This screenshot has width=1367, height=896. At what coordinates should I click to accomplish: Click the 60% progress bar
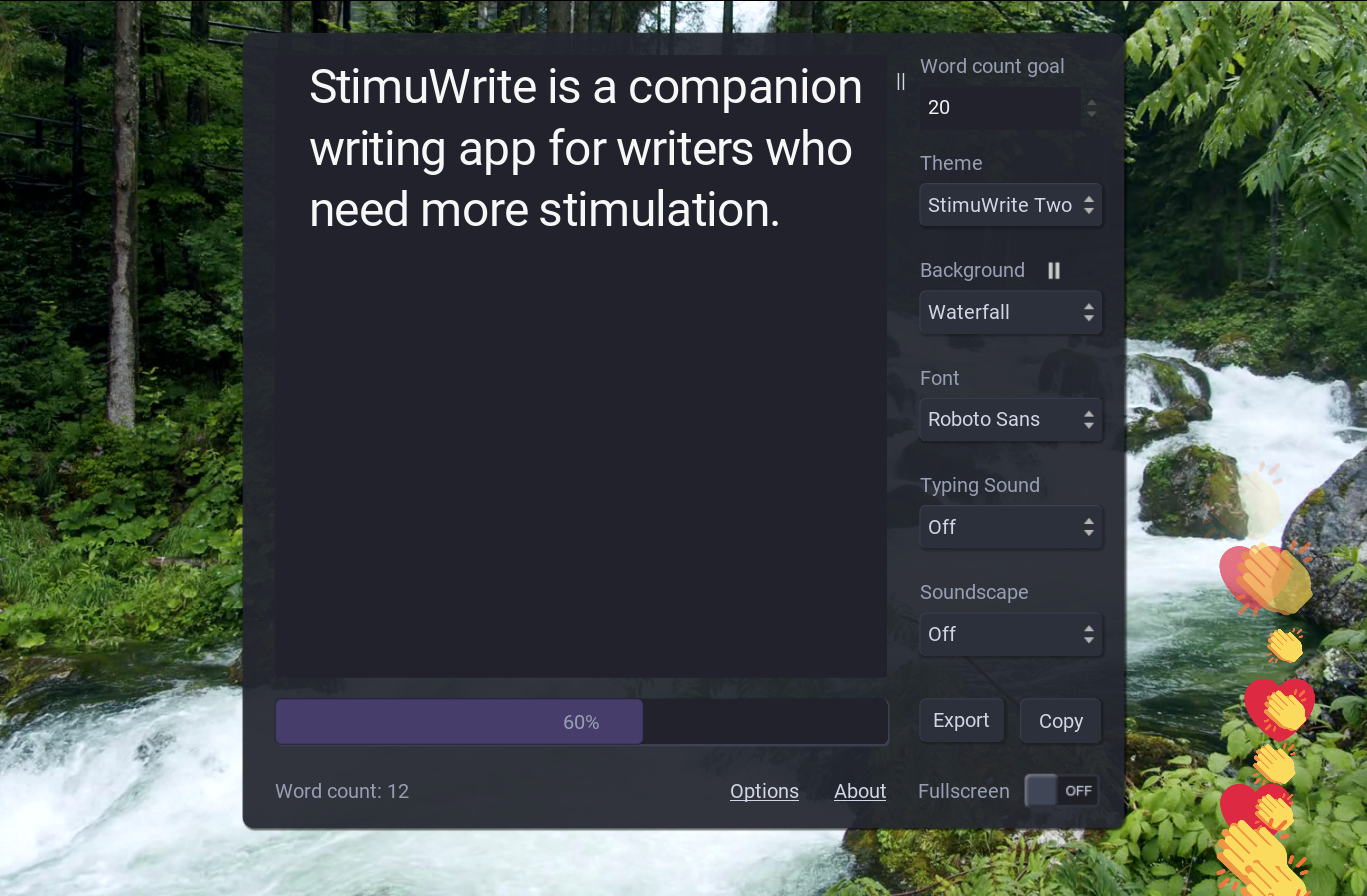point(582,722)
